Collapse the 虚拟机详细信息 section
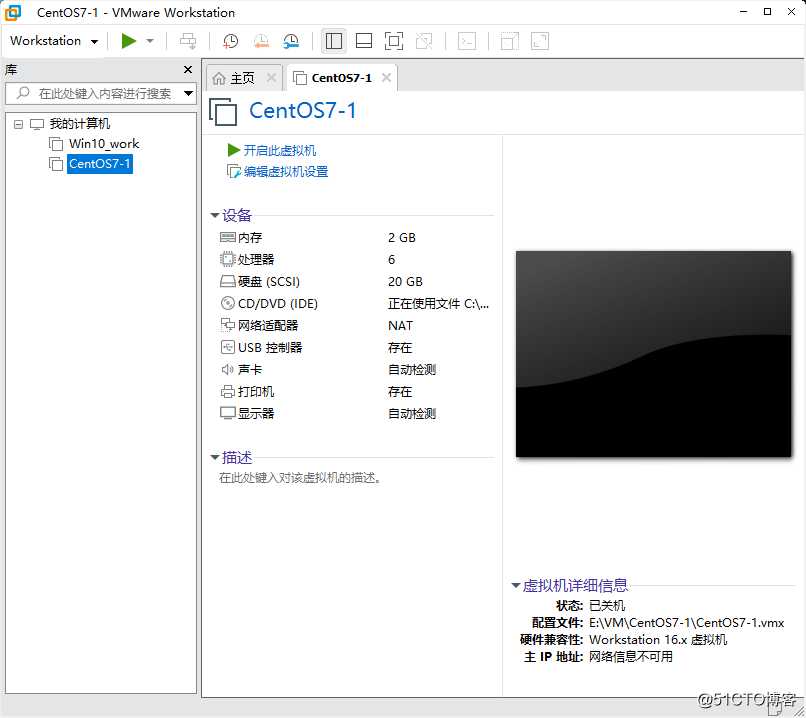The height and width of the screenshot is (718, 806). point(516,585)
